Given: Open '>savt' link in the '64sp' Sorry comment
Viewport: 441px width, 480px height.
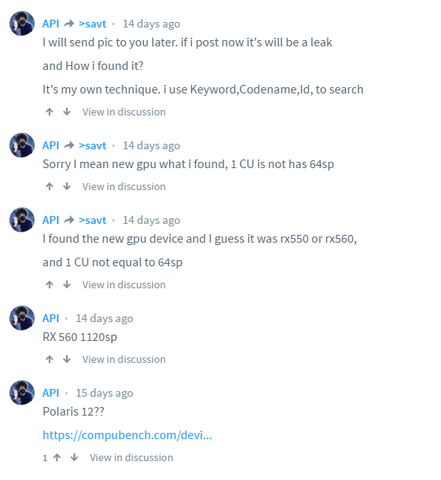Looking at the screenshot, I should (92, 146).
